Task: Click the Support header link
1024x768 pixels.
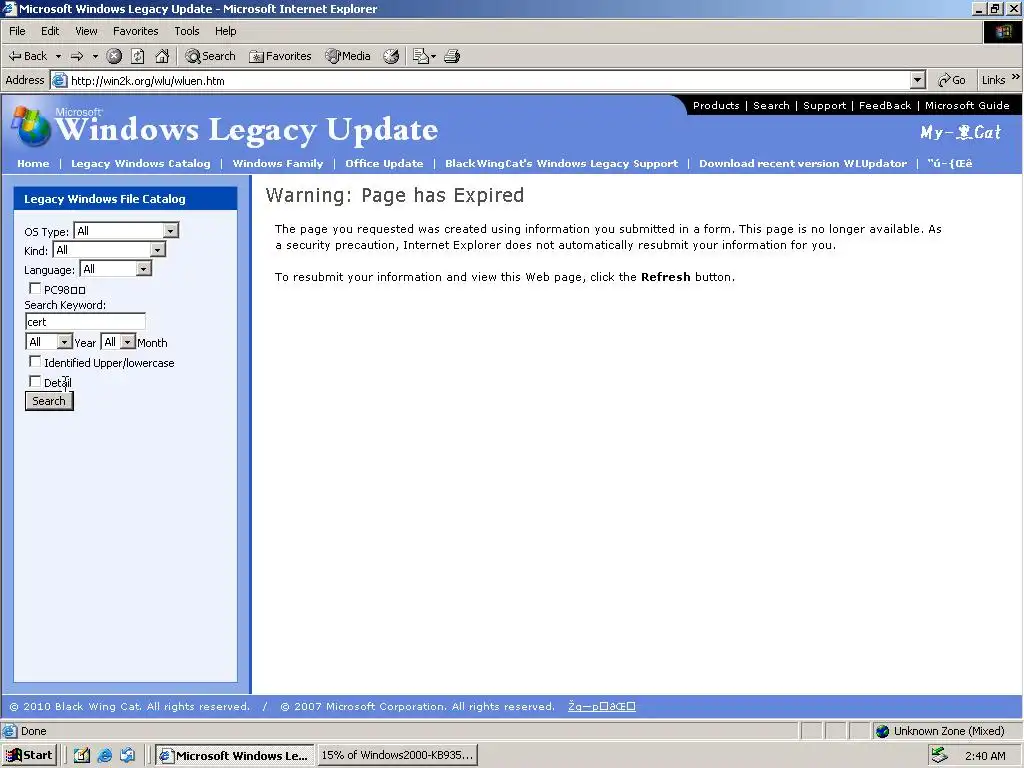Action: (825, 105)
